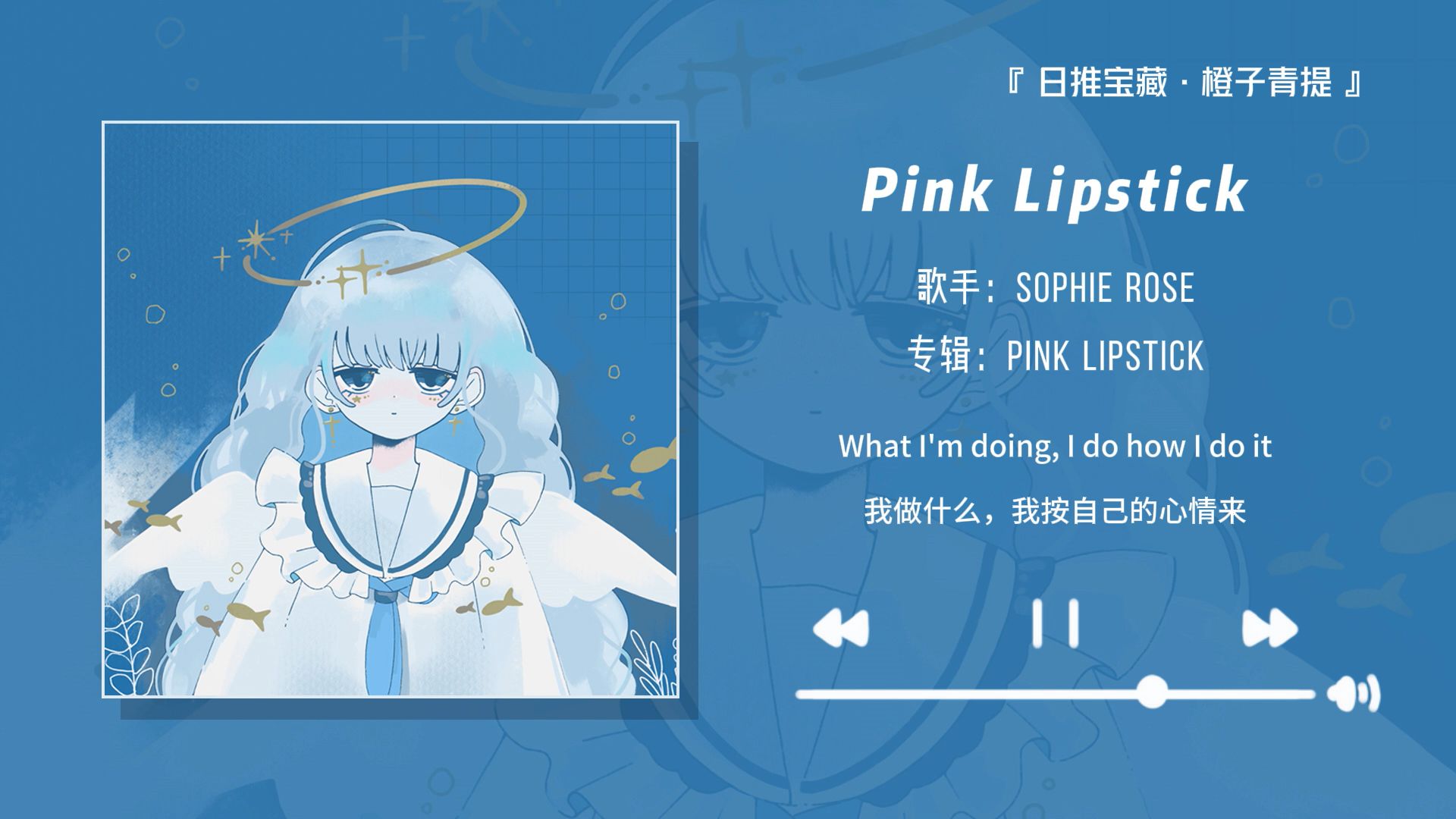Click the English lyric line

pos(1055,446)
